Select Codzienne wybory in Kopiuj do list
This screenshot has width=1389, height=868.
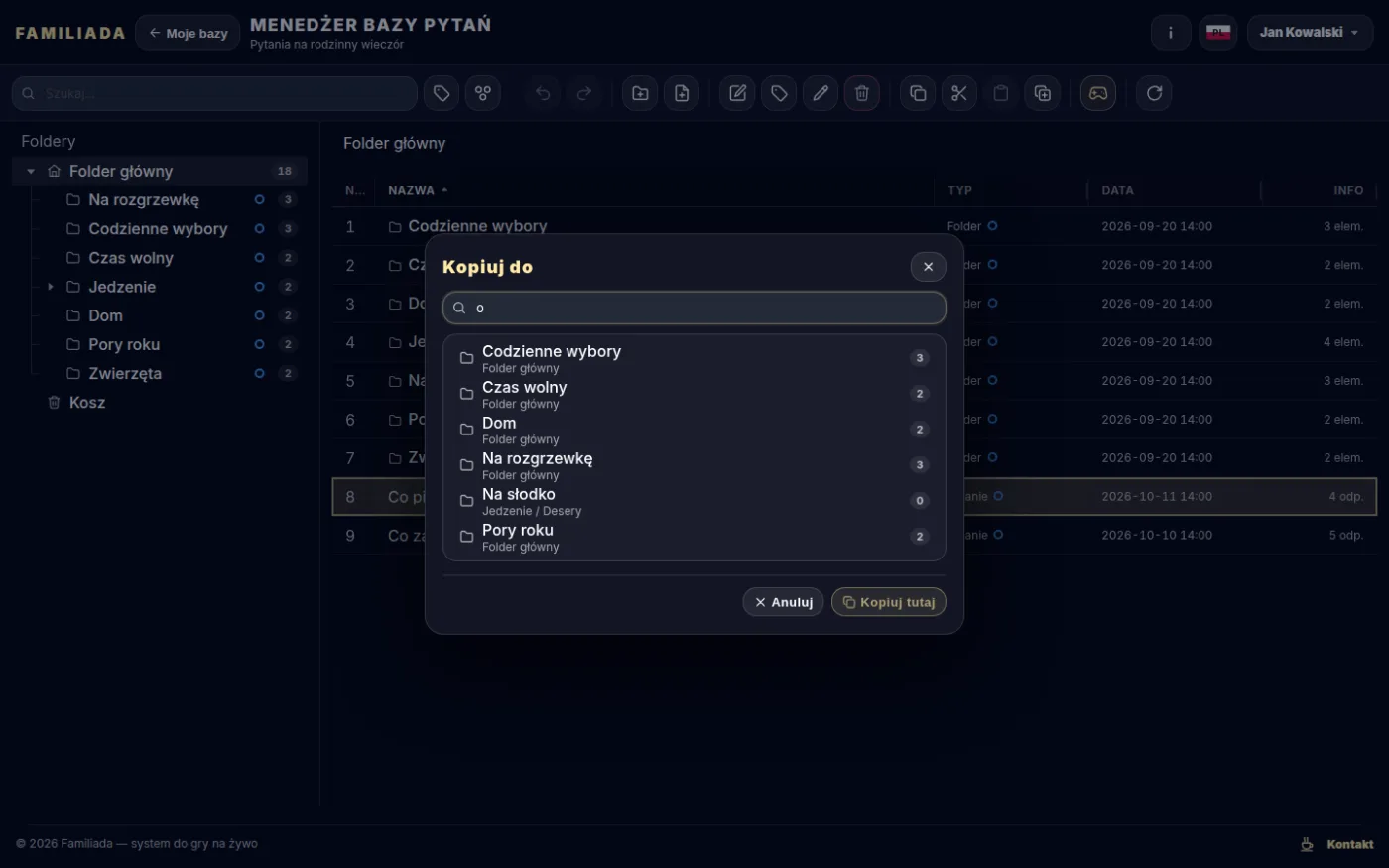694,358
